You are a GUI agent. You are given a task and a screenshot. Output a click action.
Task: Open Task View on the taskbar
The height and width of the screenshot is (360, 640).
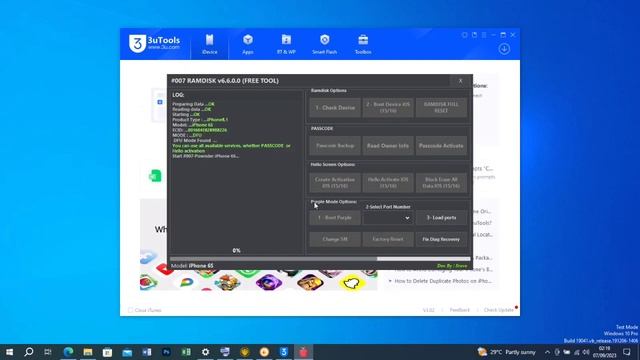48,352
